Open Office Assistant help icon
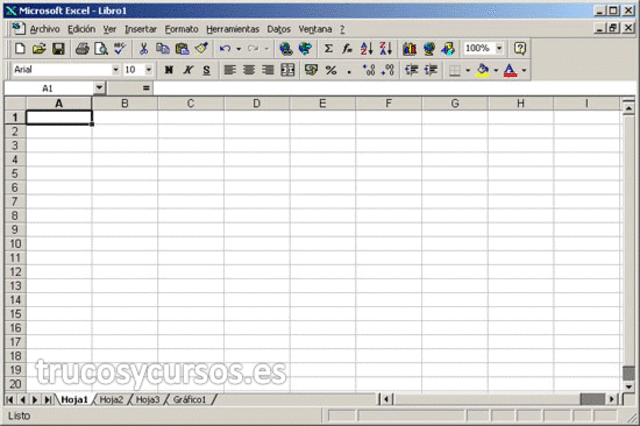 click(x=520, y=49)
